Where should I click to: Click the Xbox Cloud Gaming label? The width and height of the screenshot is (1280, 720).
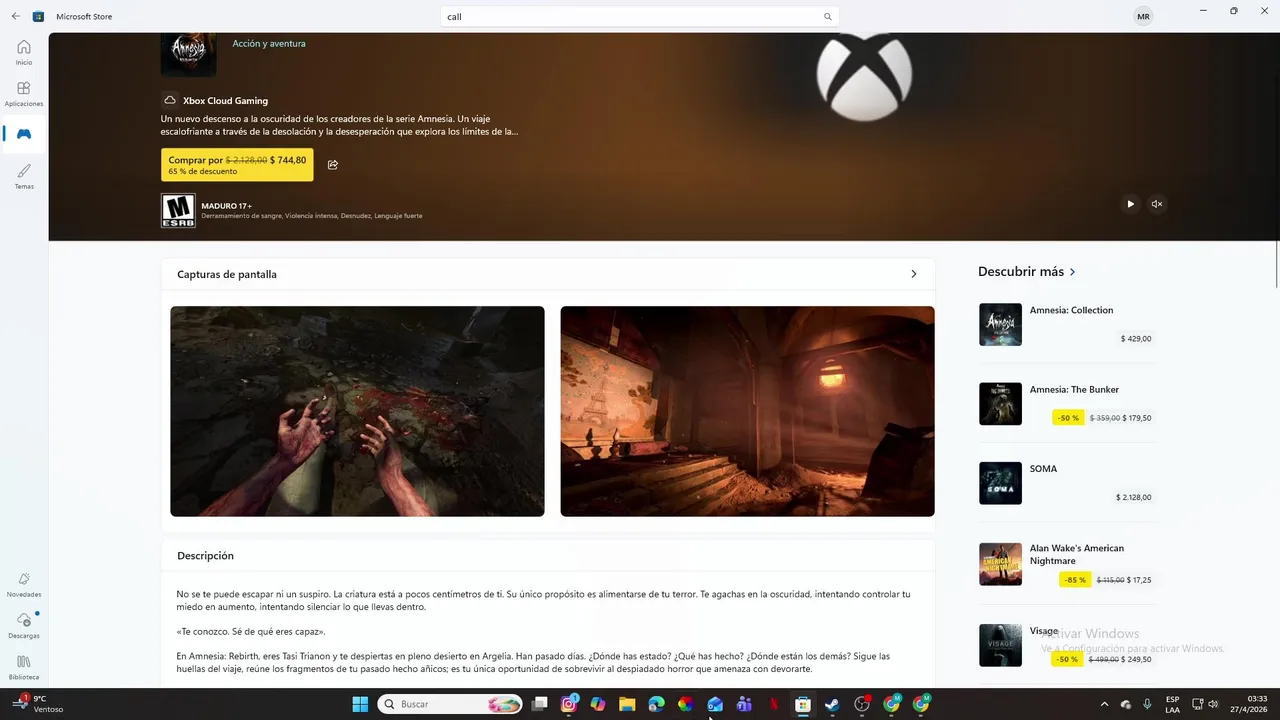pyautogui.click(x=225, y=101)
